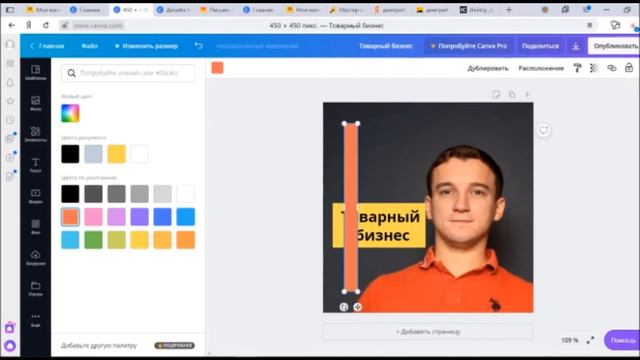This screenshot has height=360, width=640.
Task: Click the orange rectangle on the canvas
Action: 351,207
